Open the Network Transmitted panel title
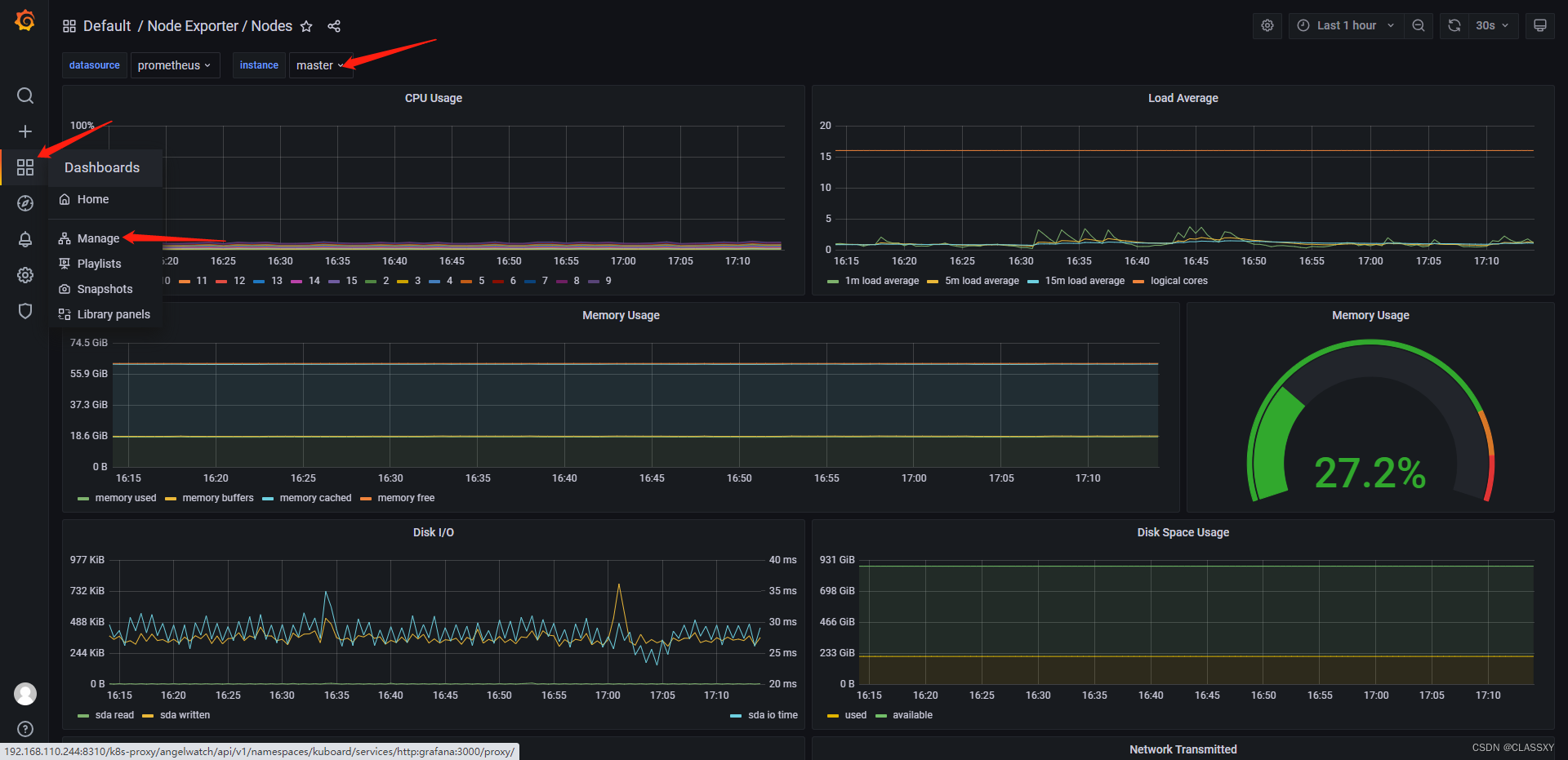1568x760 pixels. [1183, 749]
